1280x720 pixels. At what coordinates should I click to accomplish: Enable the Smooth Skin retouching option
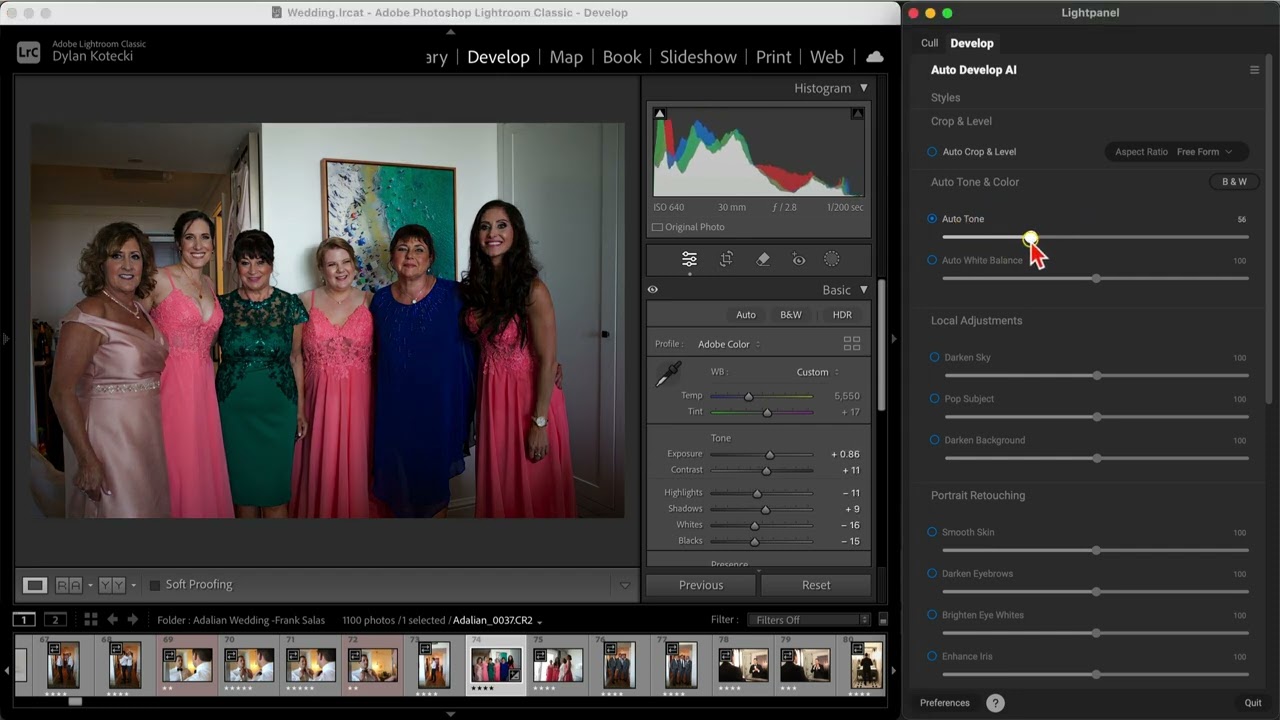pyautogui.click(x=932, y=533)
